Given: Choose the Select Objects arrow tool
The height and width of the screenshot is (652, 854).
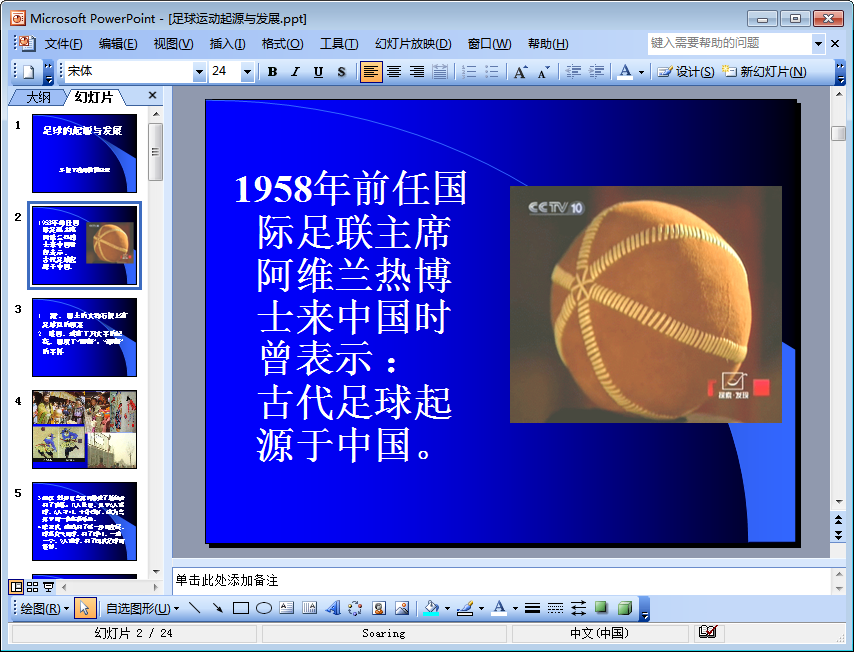Looking at the screenshot, I should pyautogui.click(x=84, y=608).
